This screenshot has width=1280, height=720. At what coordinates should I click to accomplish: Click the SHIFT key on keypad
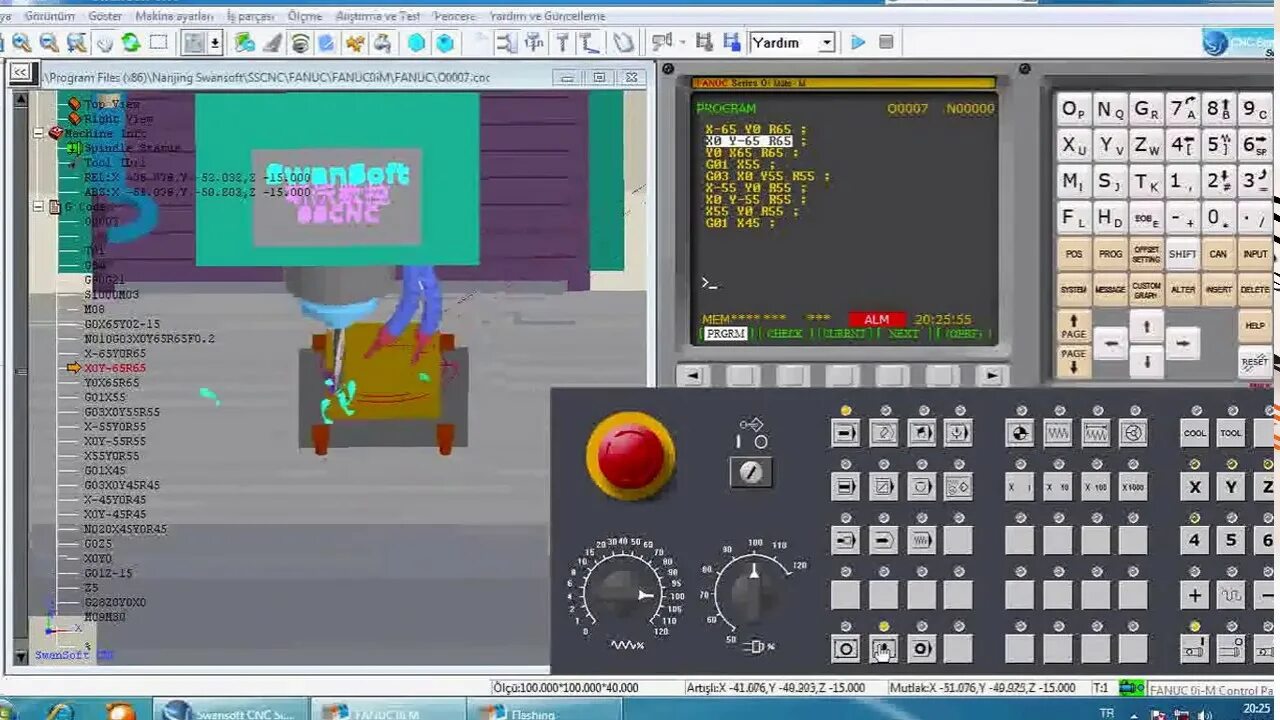[1183, 254]
